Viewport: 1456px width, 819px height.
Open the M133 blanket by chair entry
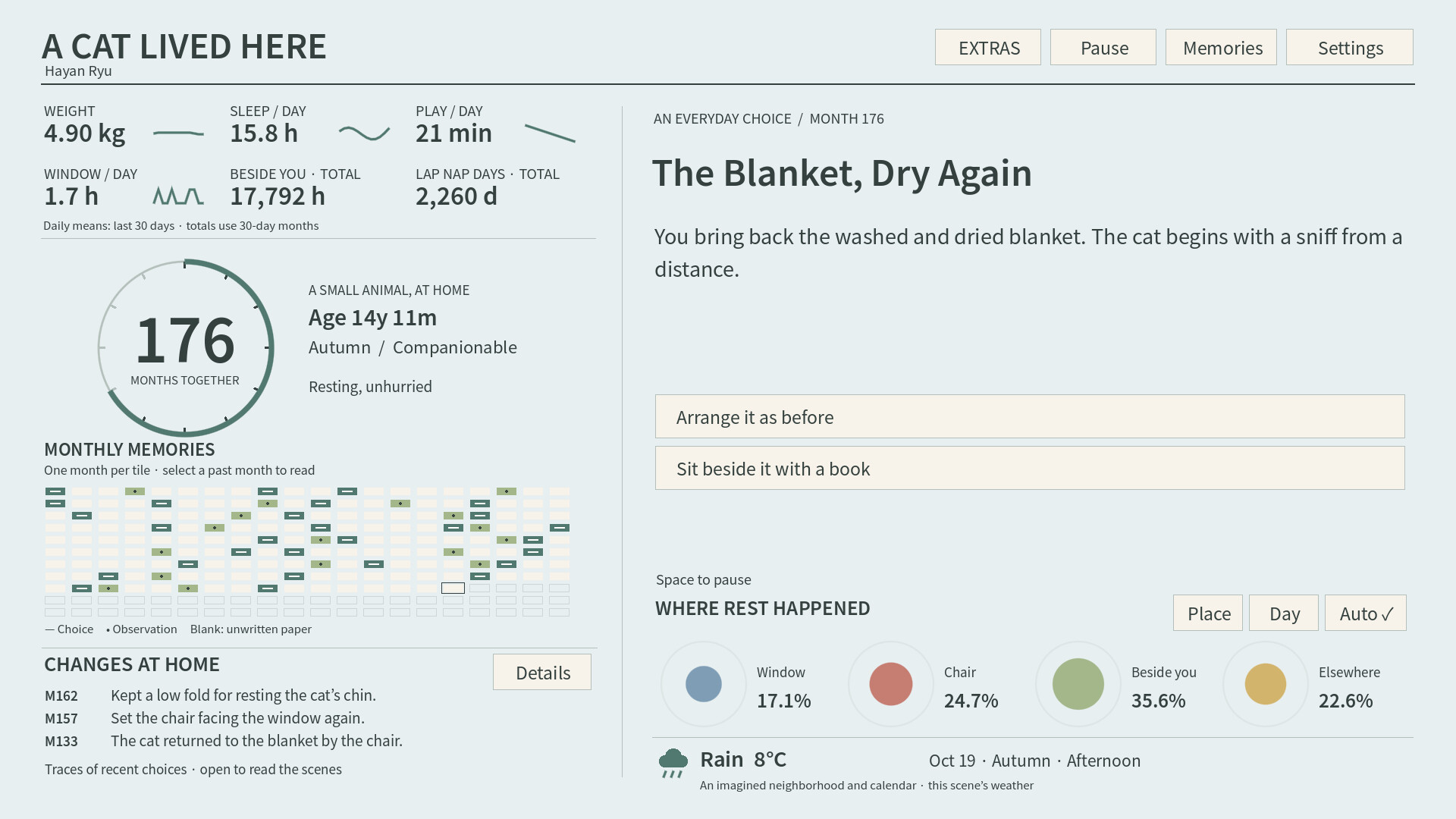point(224,741)
